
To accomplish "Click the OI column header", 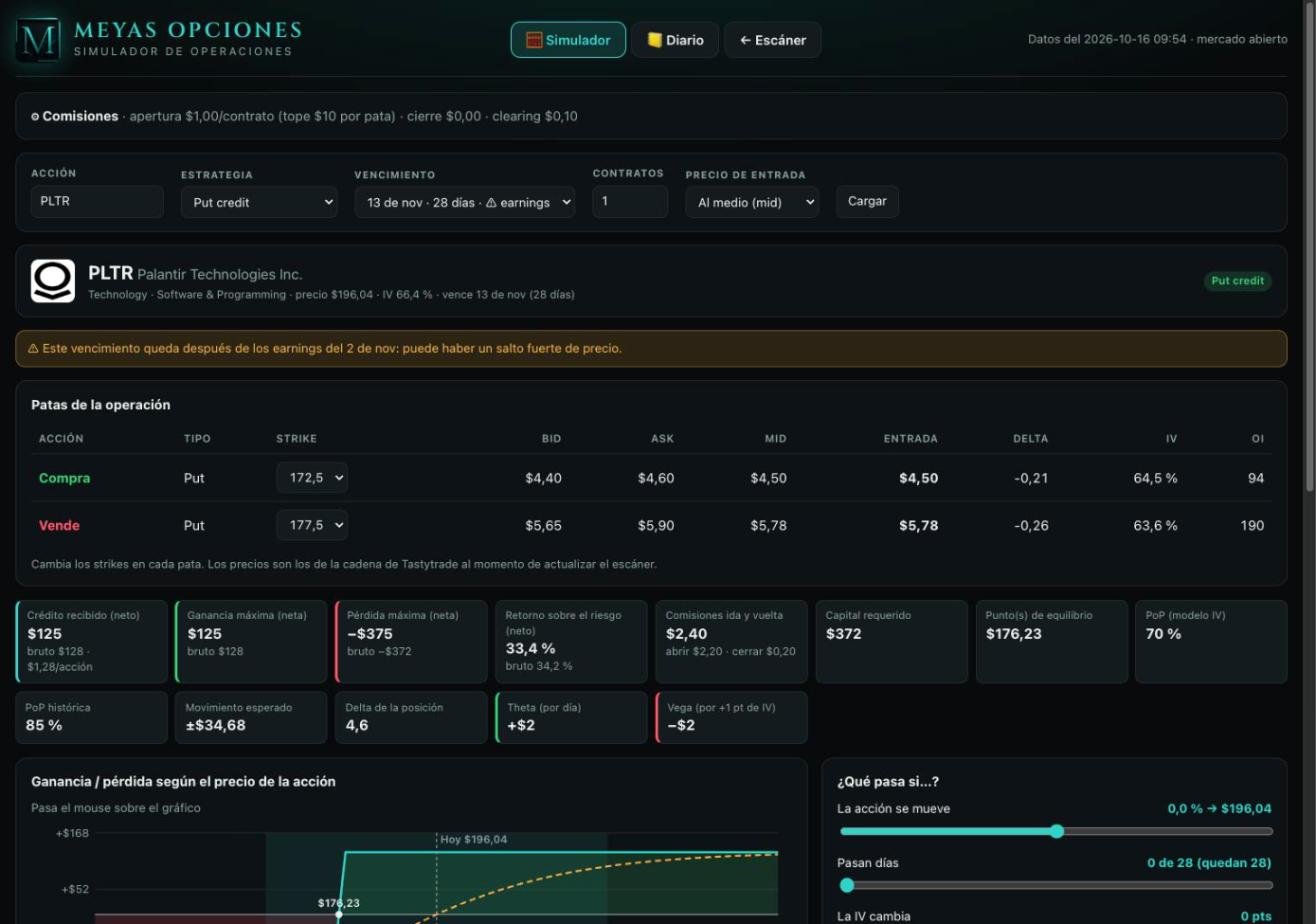I will point(1257,439).
